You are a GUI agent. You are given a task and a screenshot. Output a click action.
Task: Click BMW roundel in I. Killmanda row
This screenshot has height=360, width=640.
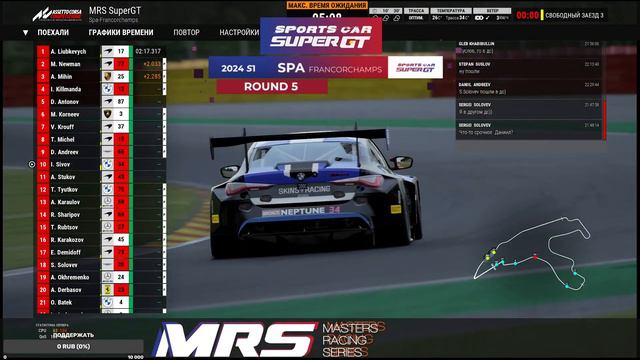click(x=107, y=89)
